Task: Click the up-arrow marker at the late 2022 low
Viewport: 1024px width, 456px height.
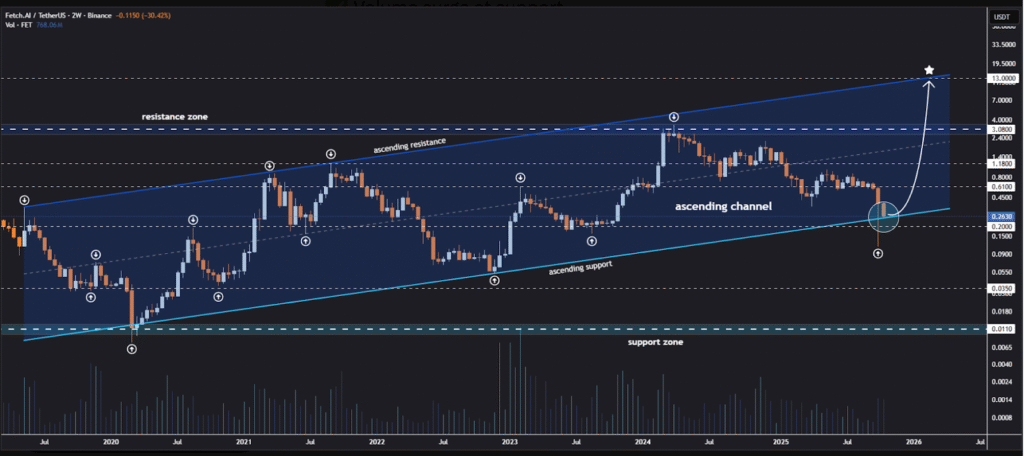Action: (x=494, y=281)
